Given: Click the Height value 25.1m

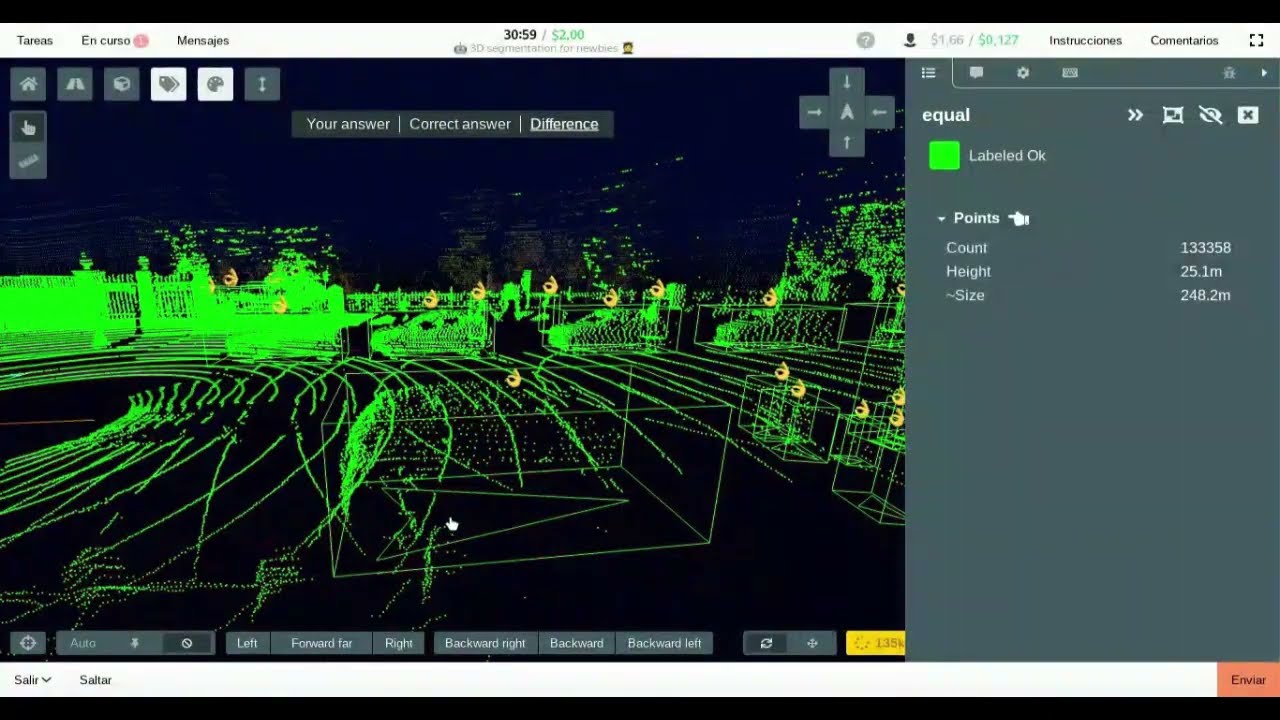Looking at the screenshot, I should 1201,271.
